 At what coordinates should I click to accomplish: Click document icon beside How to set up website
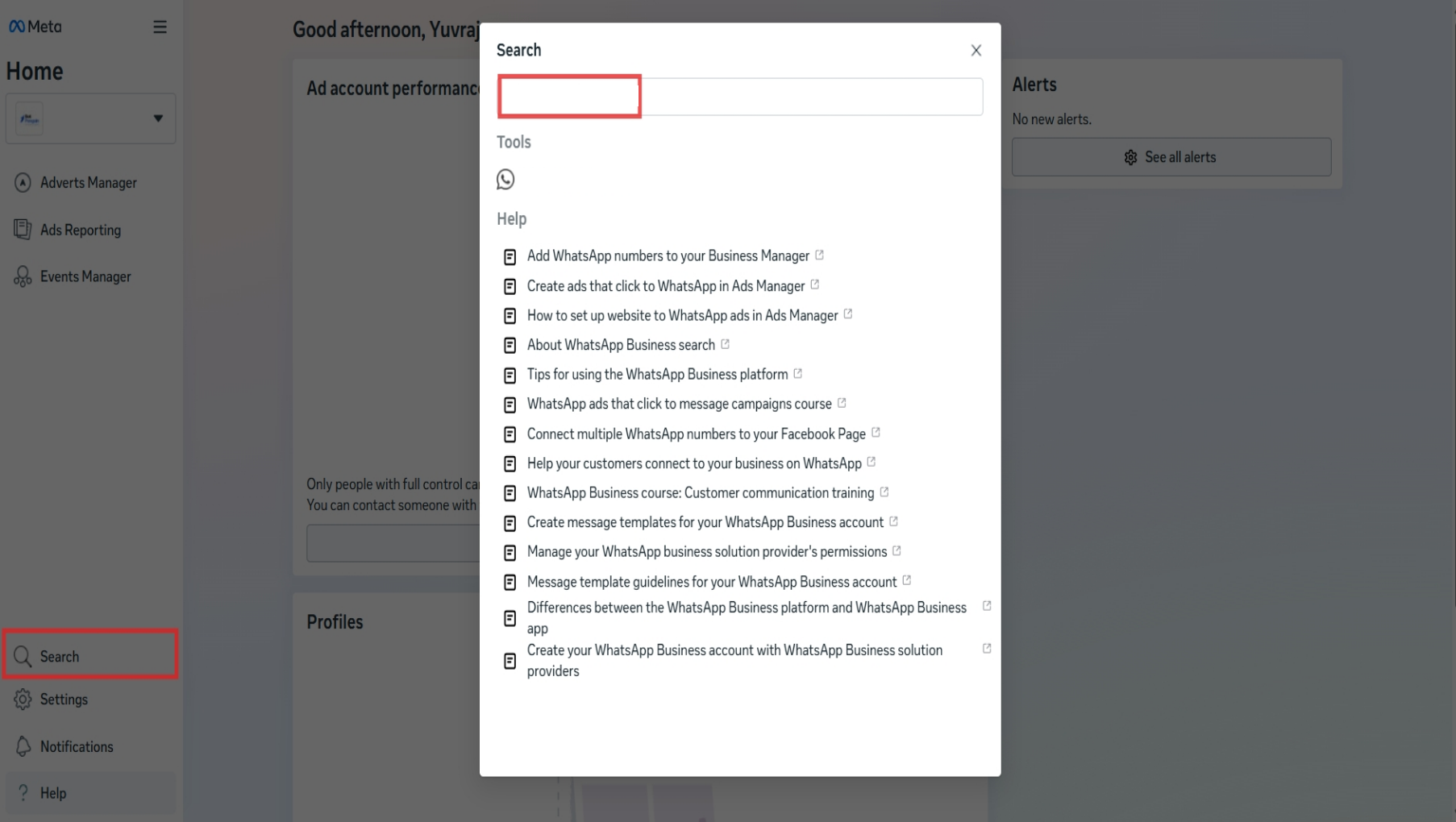(x=510, y=316)
